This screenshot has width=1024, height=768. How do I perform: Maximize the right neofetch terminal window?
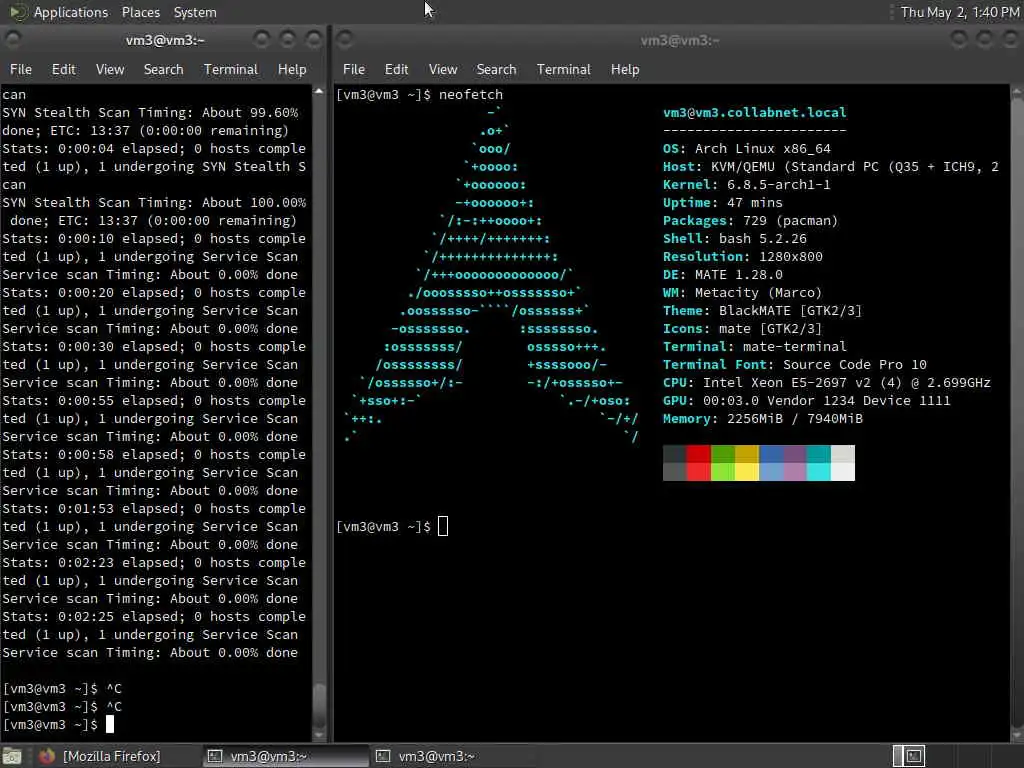point(985,40)
